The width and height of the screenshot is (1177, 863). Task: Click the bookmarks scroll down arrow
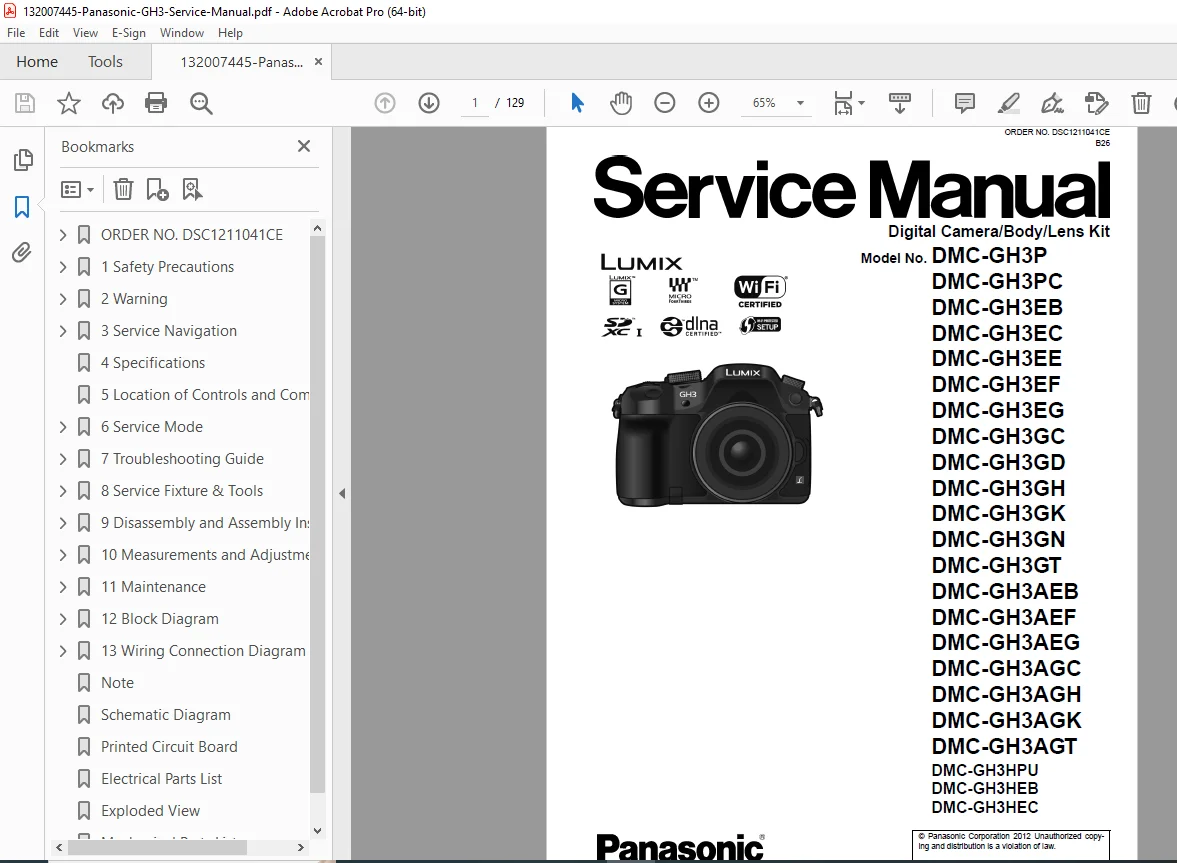(317, 831)
